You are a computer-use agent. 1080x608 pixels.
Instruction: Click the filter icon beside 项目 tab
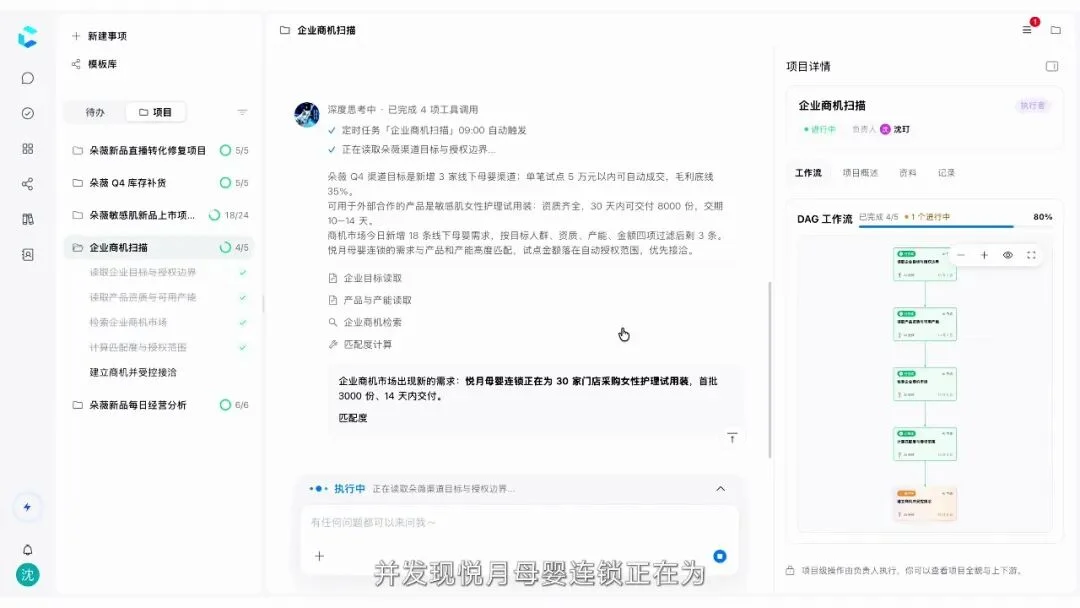[242, 112]
